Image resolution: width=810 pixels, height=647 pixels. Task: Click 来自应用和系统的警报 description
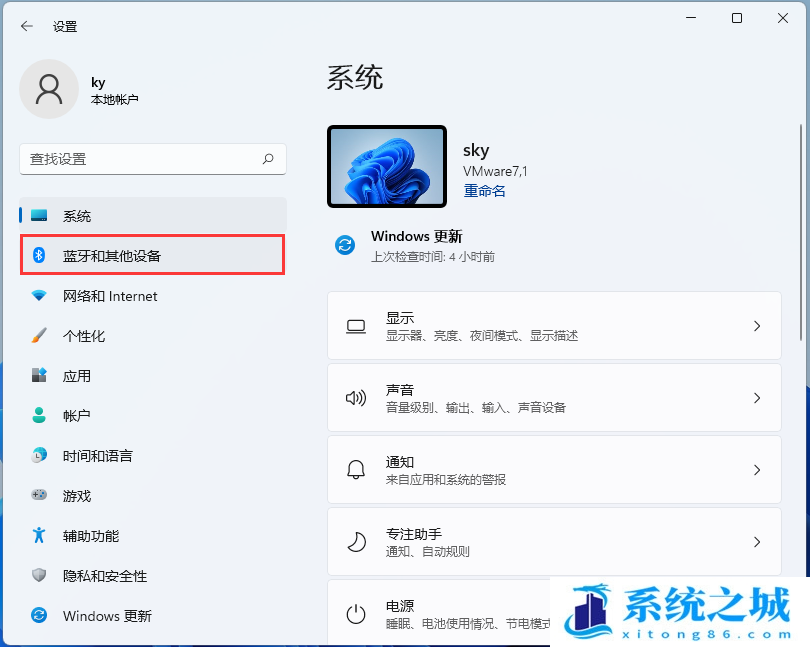(446, 480)
